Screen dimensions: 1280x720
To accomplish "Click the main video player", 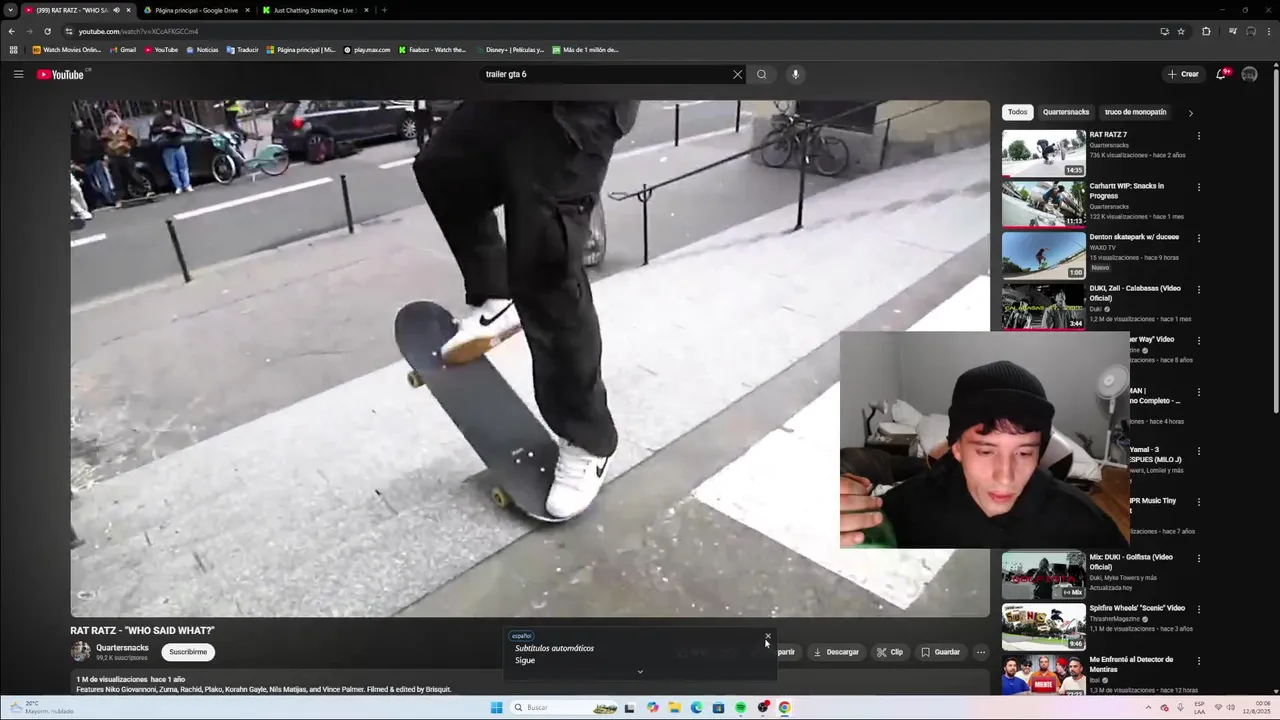I will click(x=530, y=358).
